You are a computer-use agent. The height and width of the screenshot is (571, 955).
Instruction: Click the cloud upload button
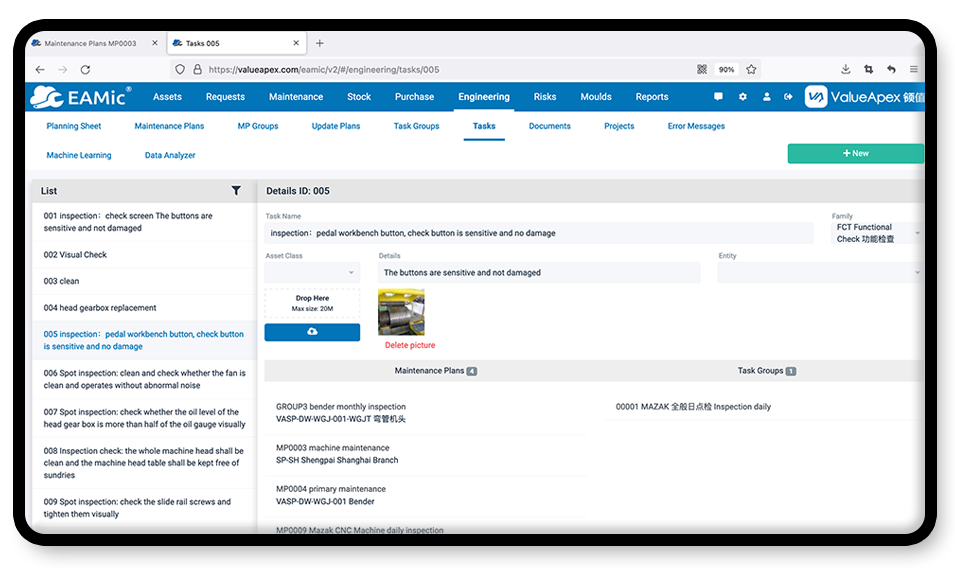click(312, 332)
